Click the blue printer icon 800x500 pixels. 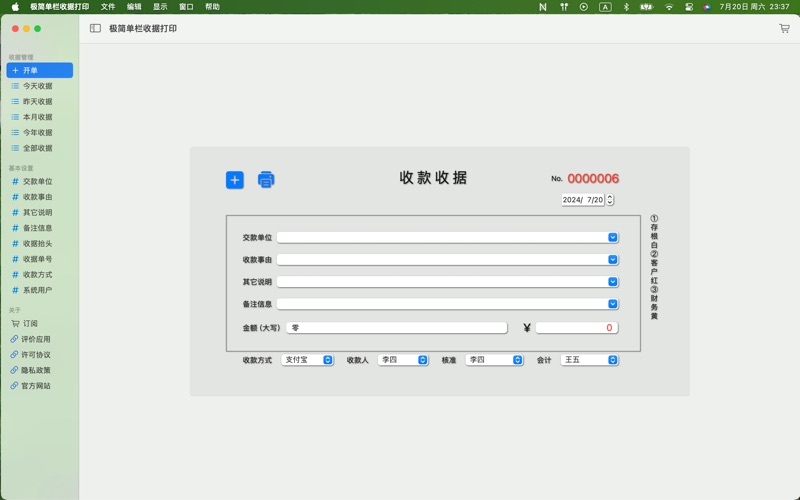(266, 180)
